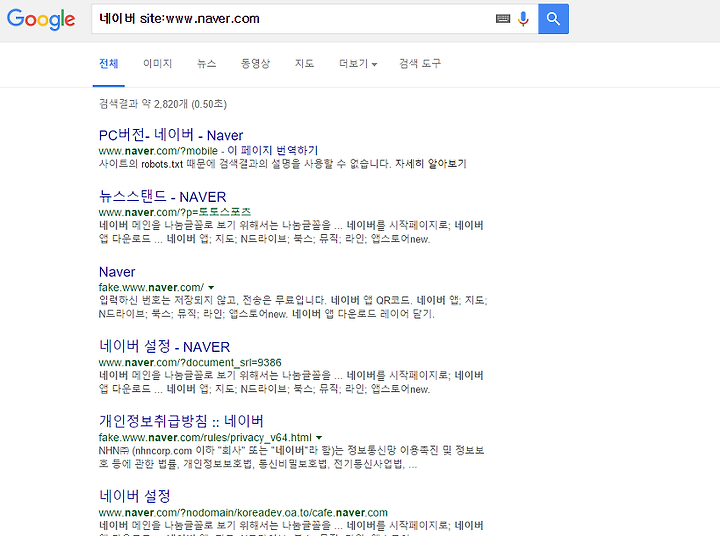720x536 pixels.
Task: Focus the search query input field
Action: pos(294,19)
